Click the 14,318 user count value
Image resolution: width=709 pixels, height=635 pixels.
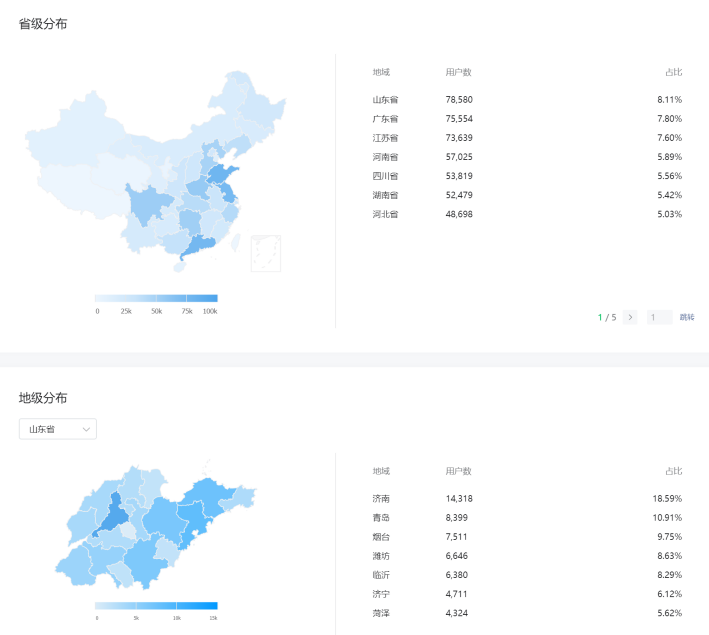(x=459, y=498)
